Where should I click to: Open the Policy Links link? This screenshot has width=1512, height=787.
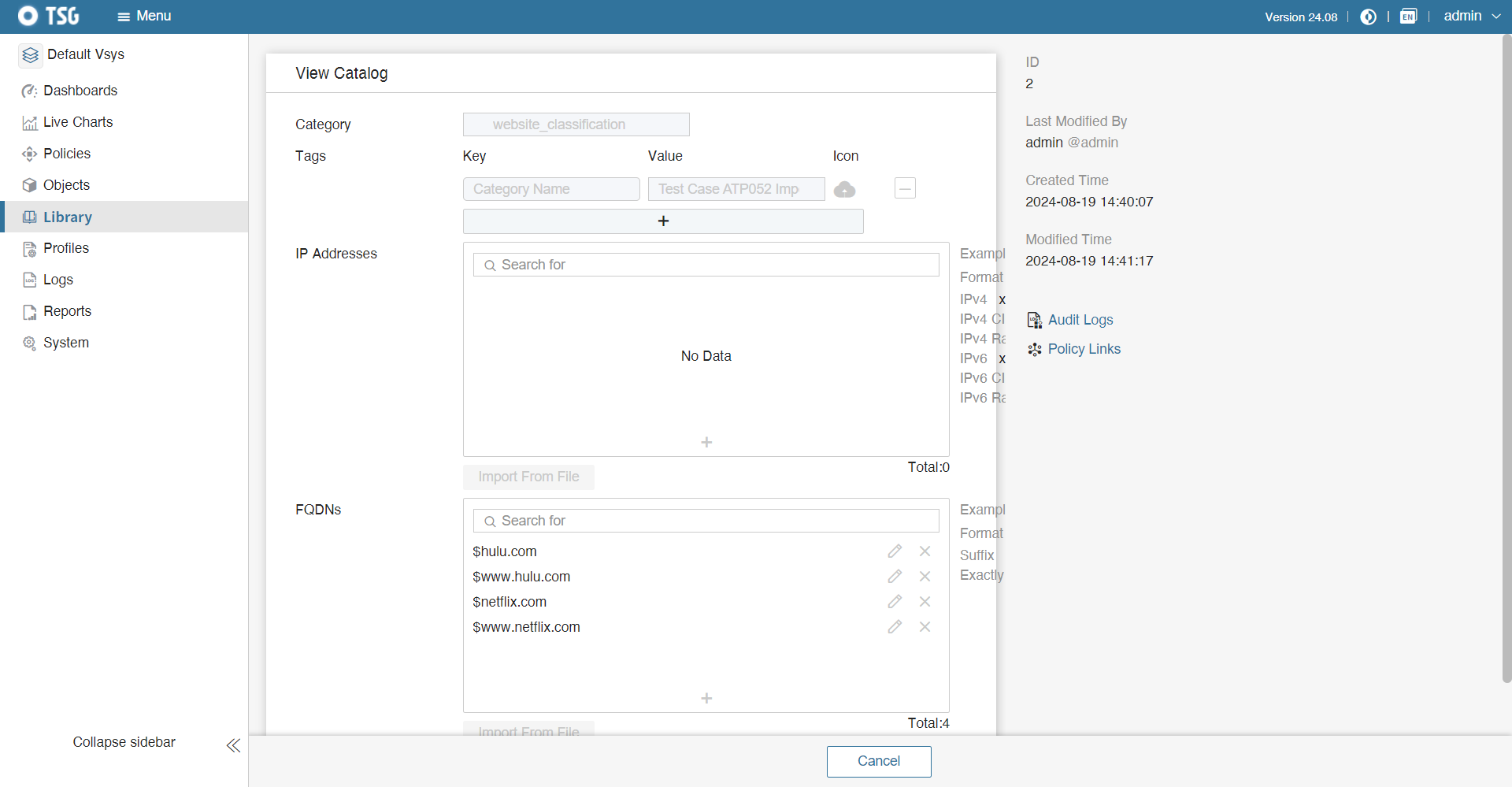tap(1084, 349)
